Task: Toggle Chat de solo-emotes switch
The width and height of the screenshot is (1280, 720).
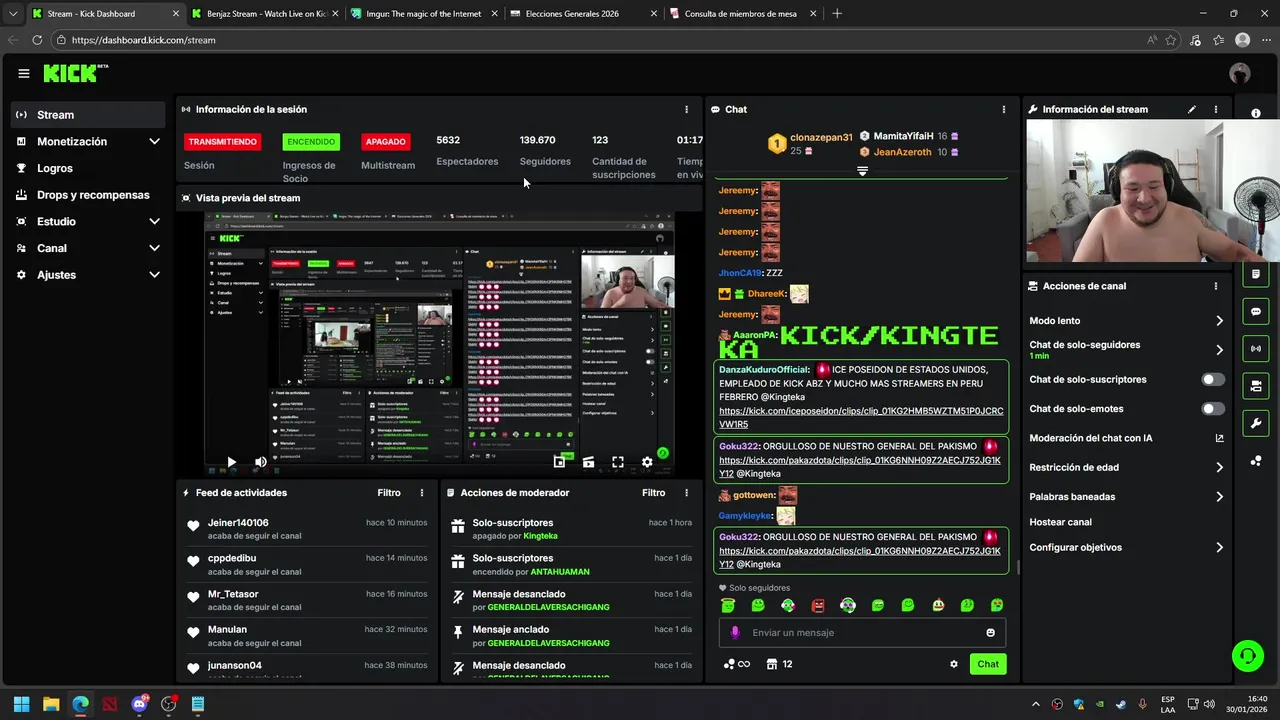Action: pos(1213,409)
